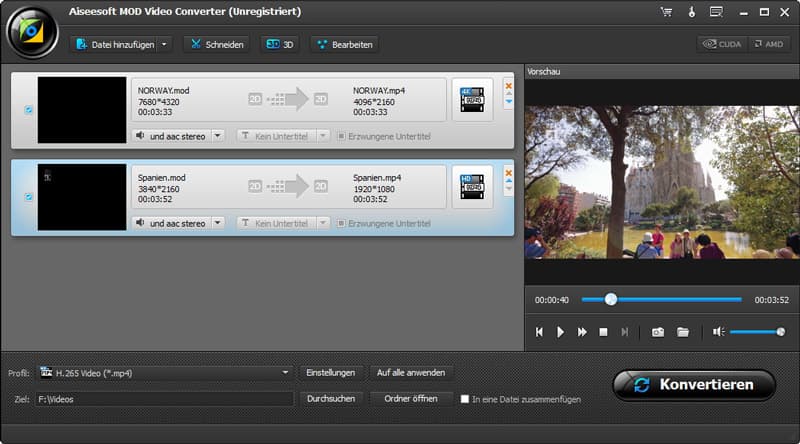This screenshot has width=800, height=444.
Task: Click in the Ziel path field
Action: click(x=164, y=399)
